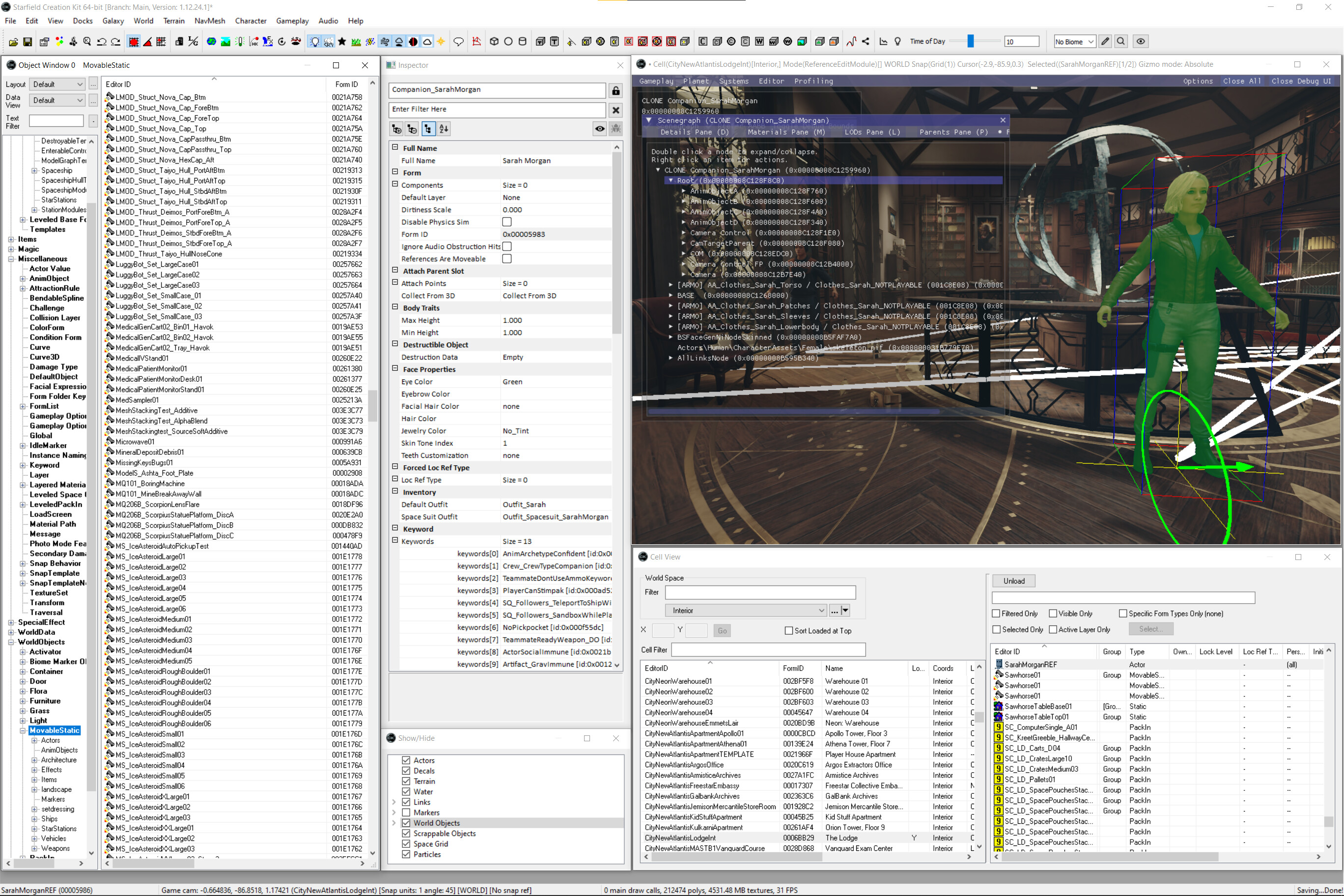Activate the Light bulb toggle icon
1344x896 pixels.
315,41
